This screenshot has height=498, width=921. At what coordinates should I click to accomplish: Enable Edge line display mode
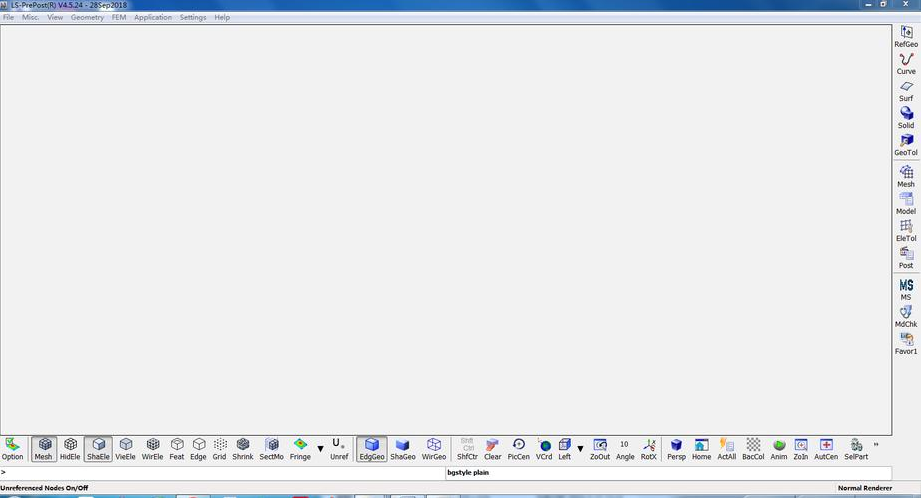pyautogui.click(x=199, y=449)
